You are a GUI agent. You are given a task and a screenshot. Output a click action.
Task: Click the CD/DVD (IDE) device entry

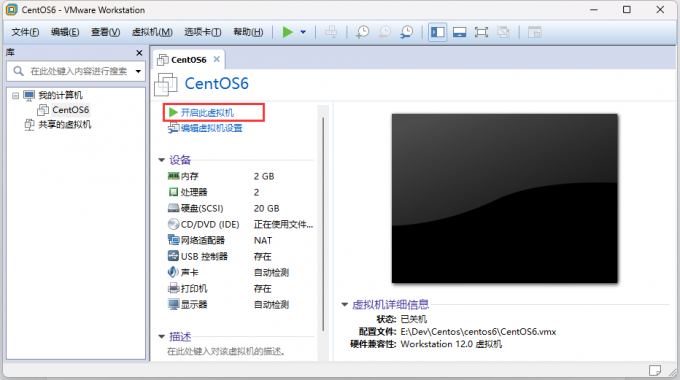coord(203,224)
